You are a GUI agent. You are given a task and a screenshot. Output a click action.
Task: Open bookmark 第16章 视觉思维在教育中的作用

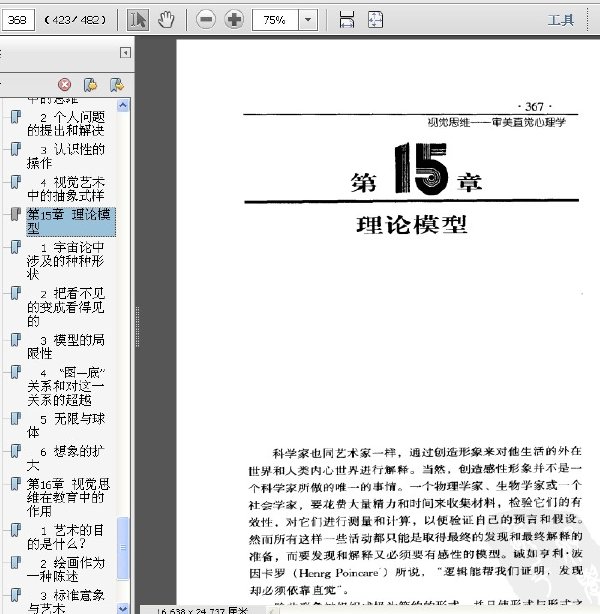(69, 498)
